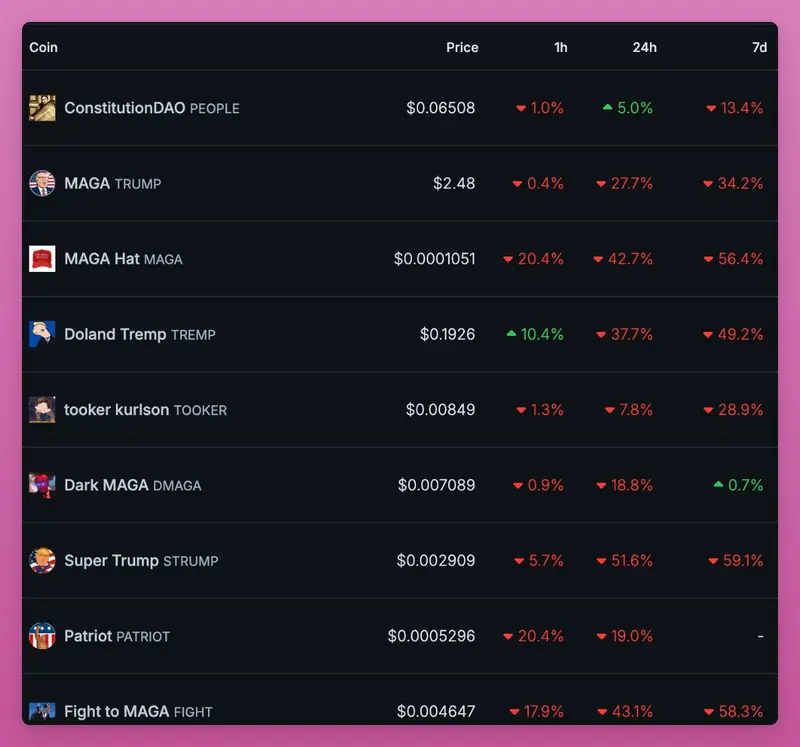800x747 pixels.
Task: Open the MAGA Hat coin name
Action: pos(102,259)
